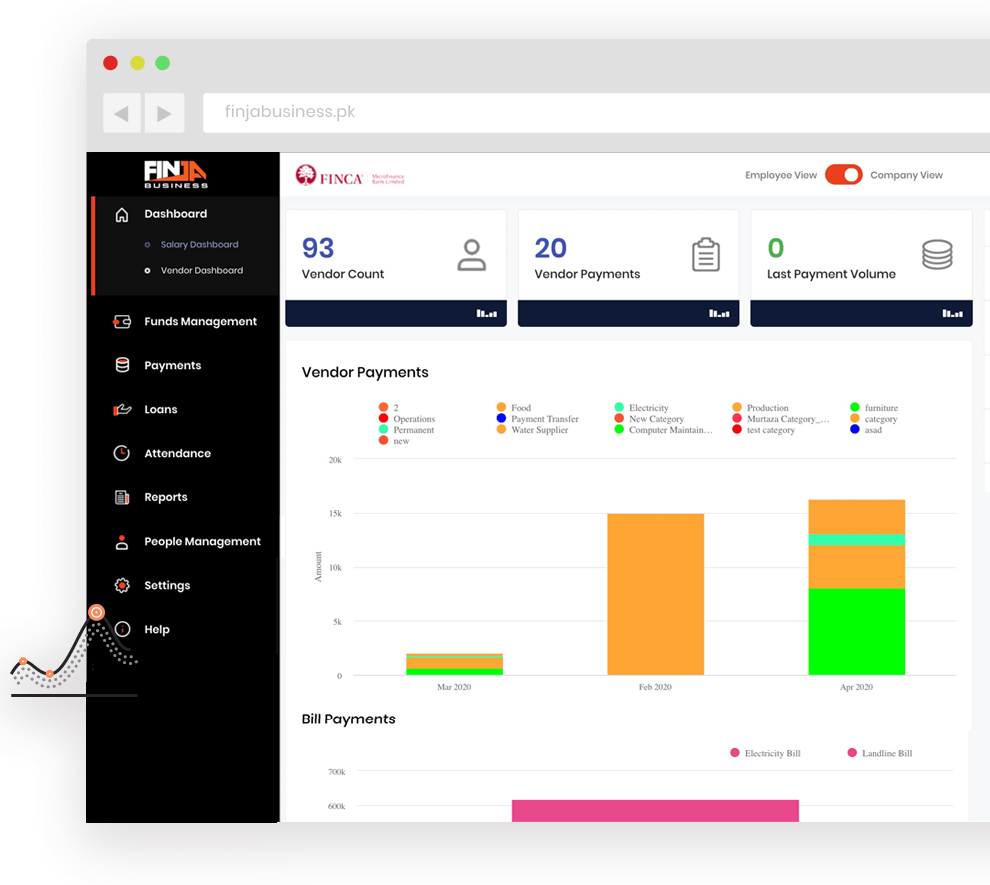Screen dimensions: 990x885
Task: Click the Mar 2020 stacked bar
Action: pos(455,664)
